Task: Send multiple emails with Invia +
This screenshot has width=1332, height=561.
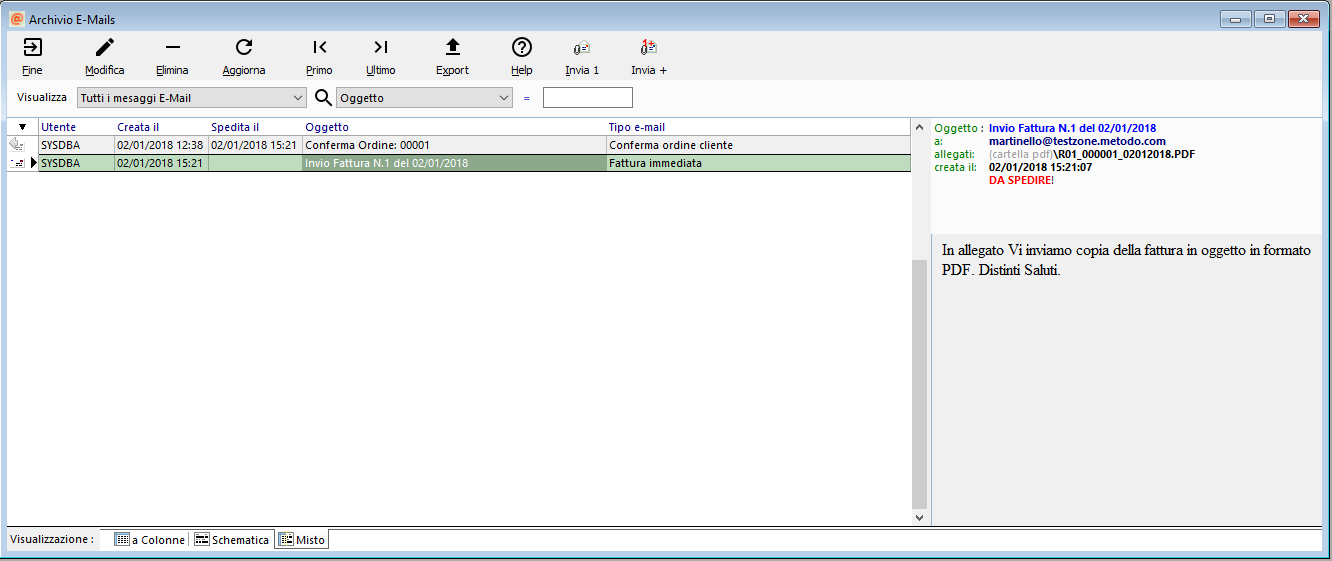Action: click(648, 48)
